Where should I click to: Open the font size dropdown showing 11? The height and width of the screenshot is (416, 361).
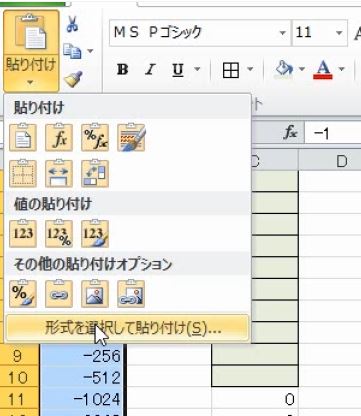[x=339, y=33]
